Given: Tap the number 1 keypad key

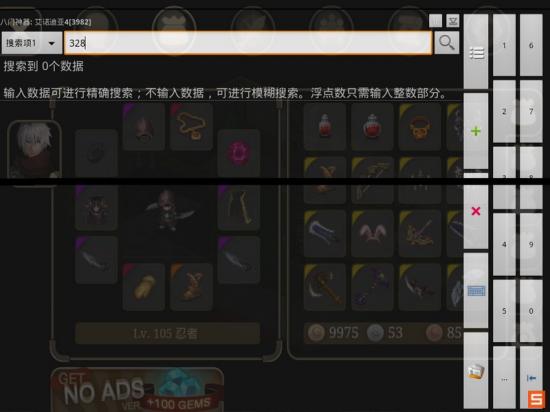Looking at the screenshot, I should [x=504, y=45].
